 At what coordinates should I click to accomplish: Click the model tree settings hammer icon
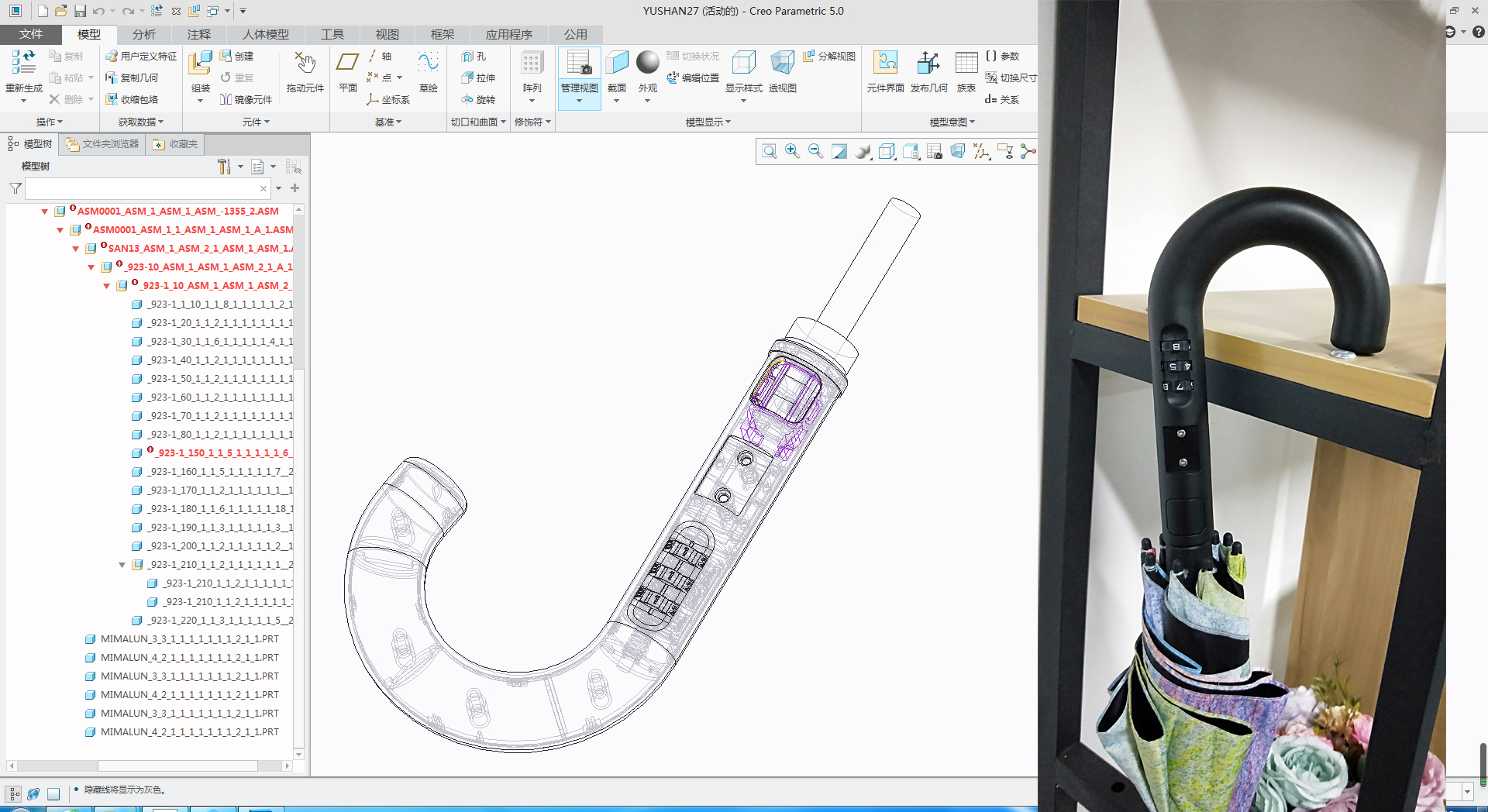[224, 167]
